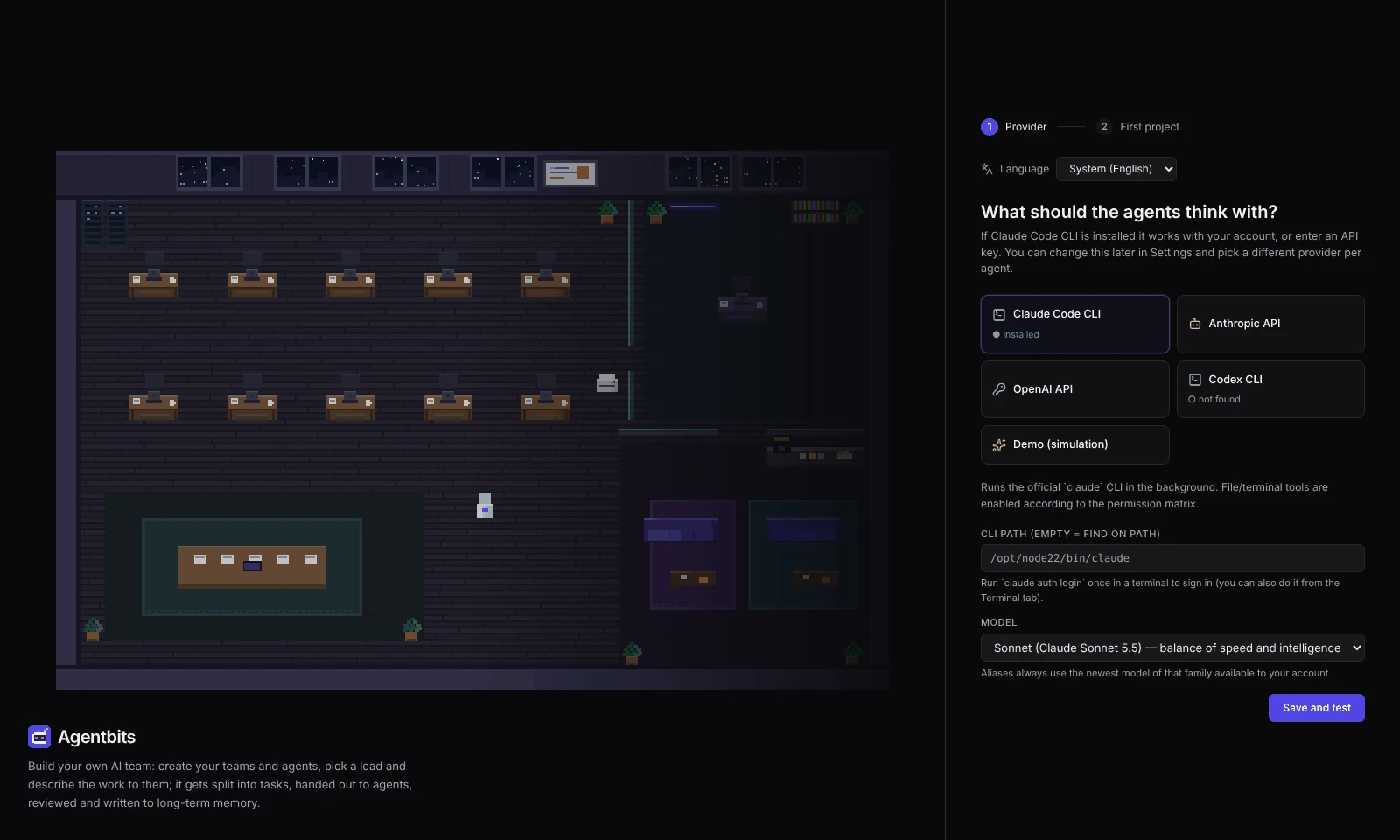Click the robot icon on Anthropic API
1400x840 pixels.
[1194, 324]
